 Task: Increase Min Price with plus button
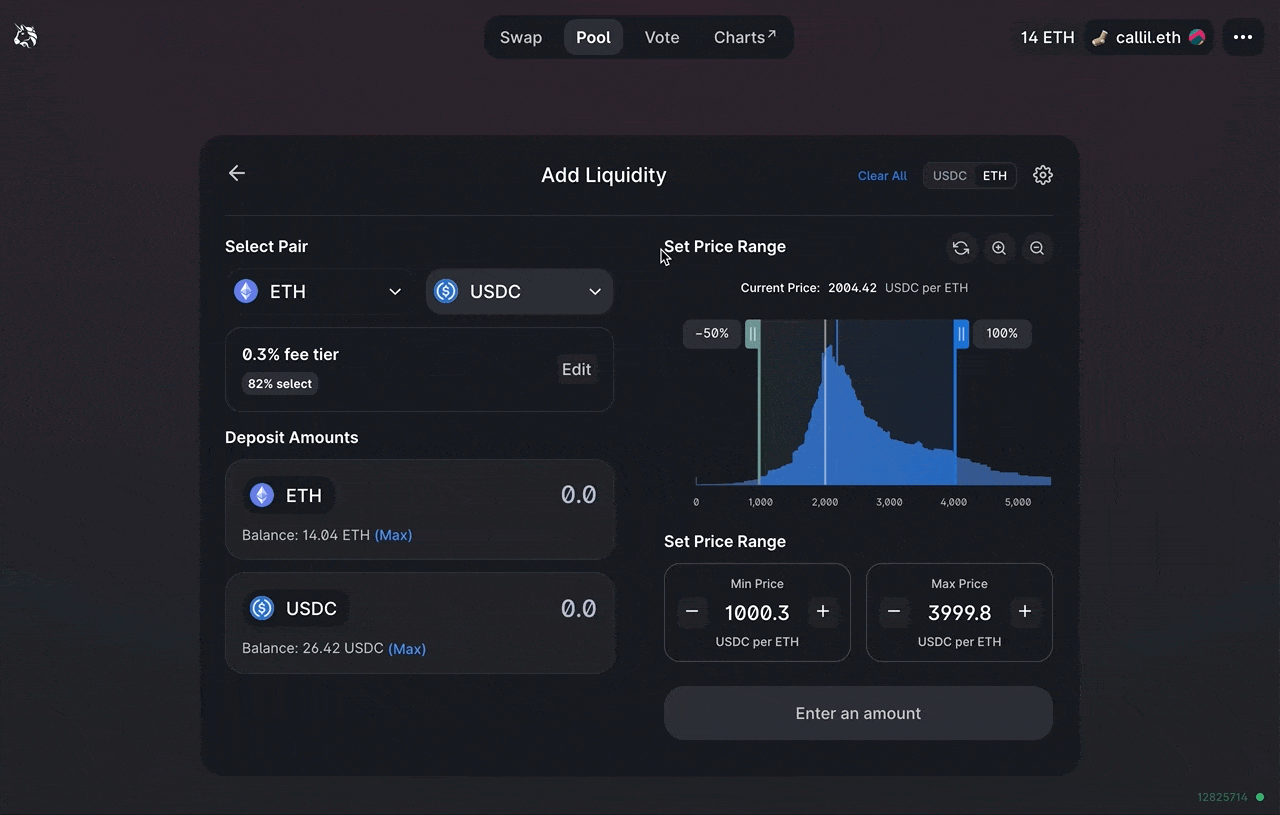(823, 612)
